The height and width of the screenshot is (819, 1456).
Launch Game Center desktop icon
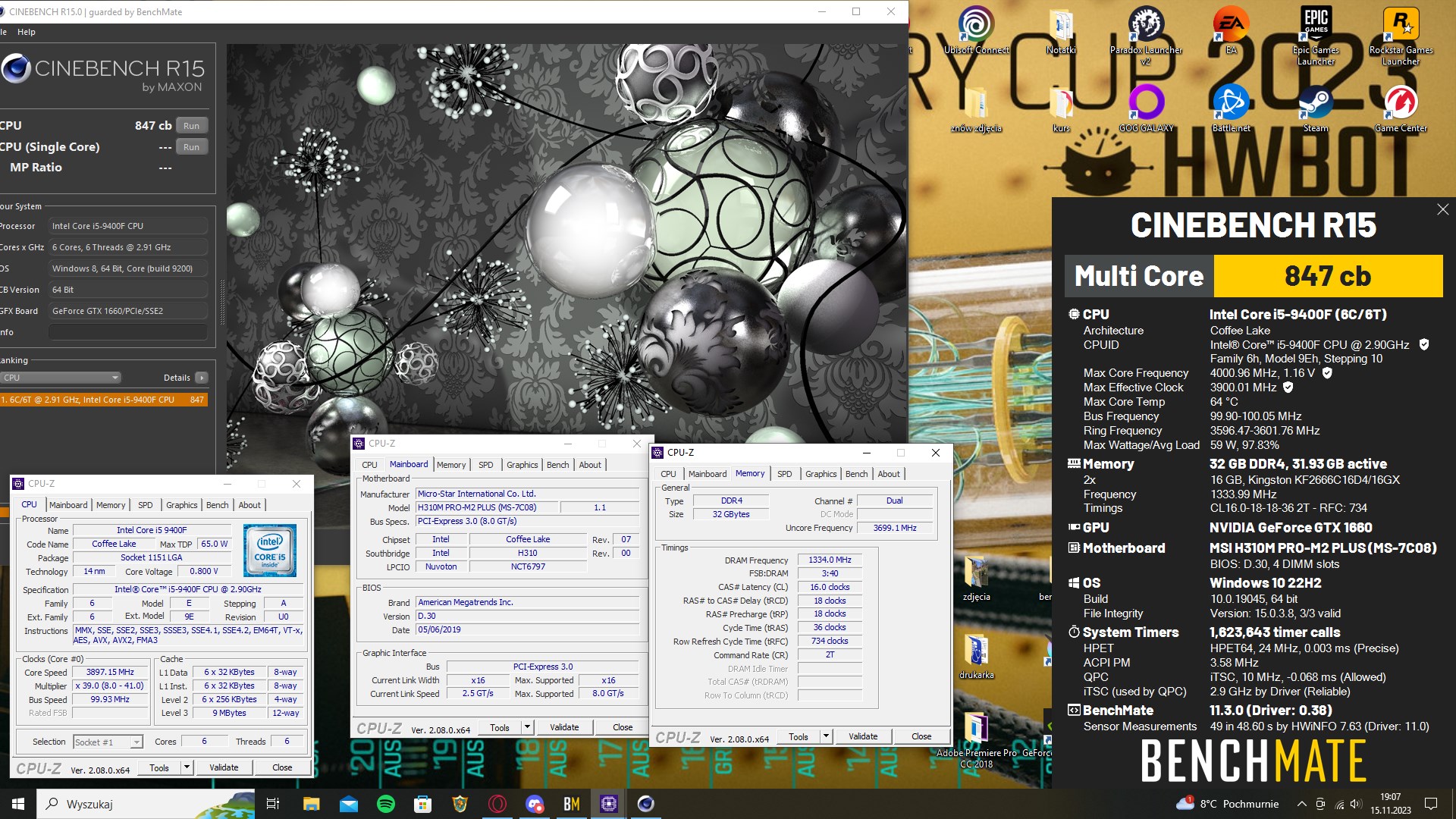[1401, 108]
